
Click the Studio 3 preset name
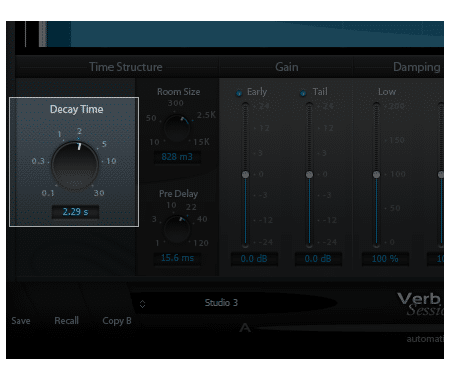221,303
